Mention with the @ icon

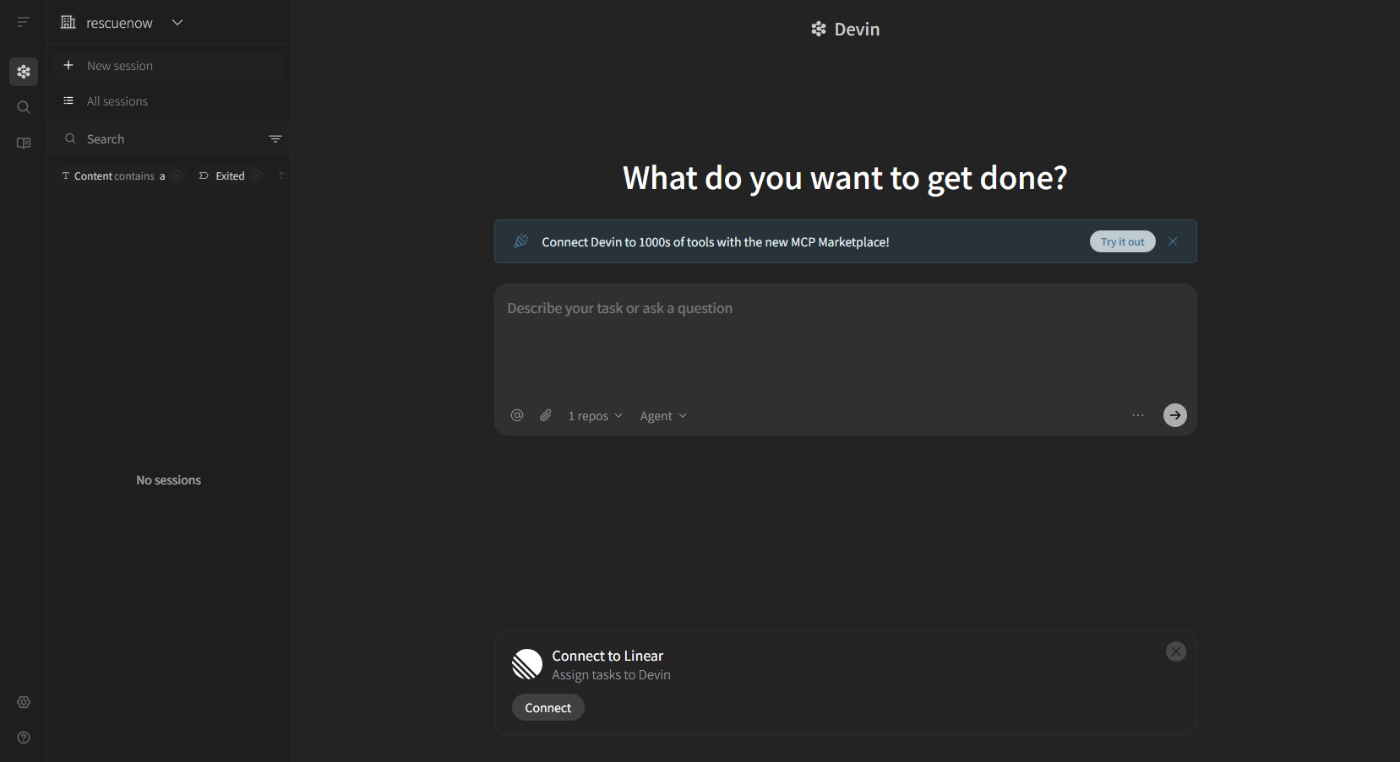click(x=517, y=415)
